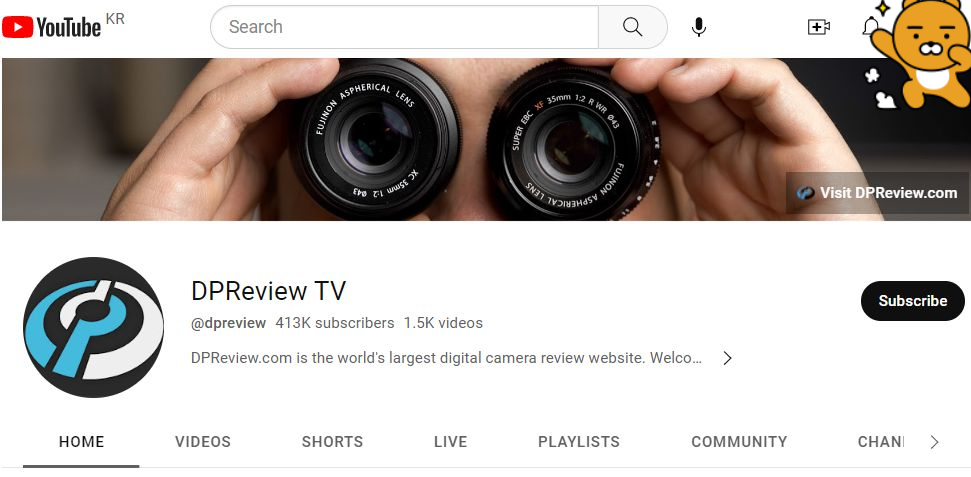The width and height of the screenshot is (971, 477).
Task: Click the bear sticker in the corner
Action: click(x=919, y=55)
